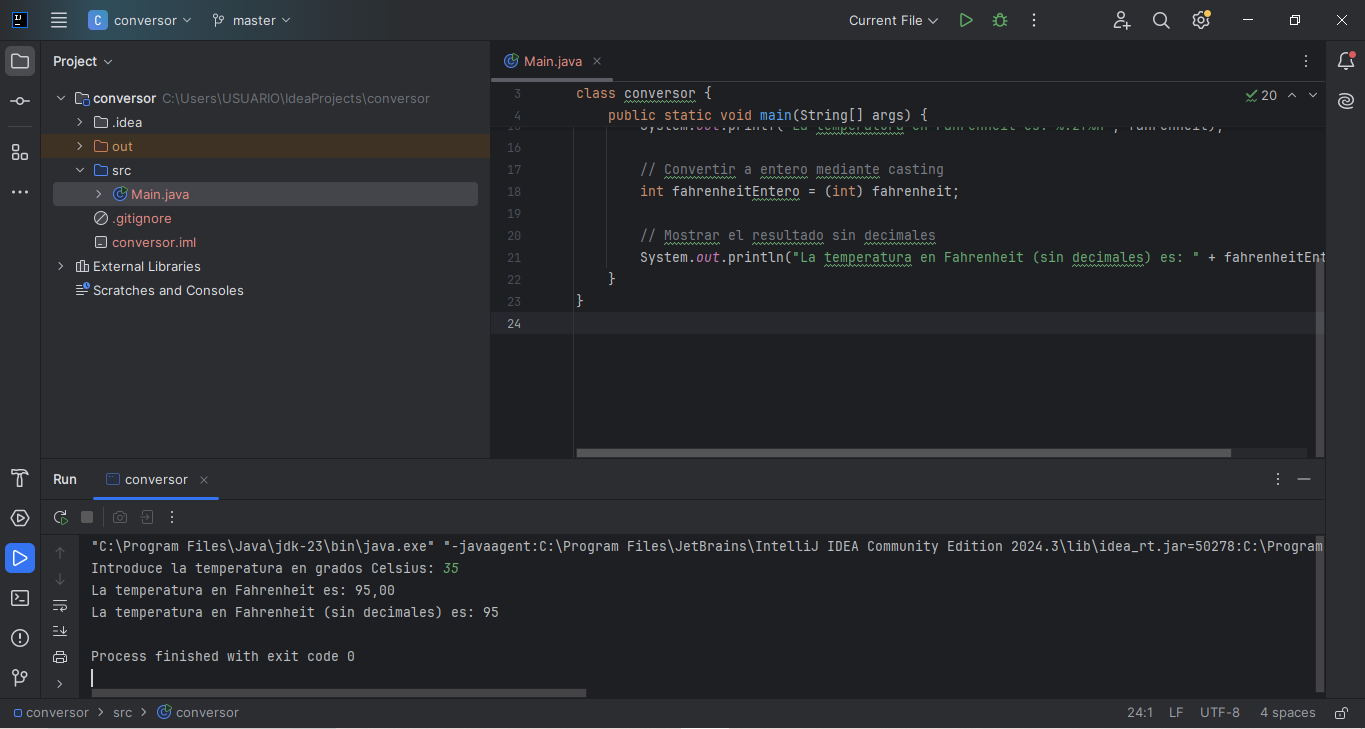Show more tool windows
Viewport: 1365px width, 729px height.
point(20,192)
